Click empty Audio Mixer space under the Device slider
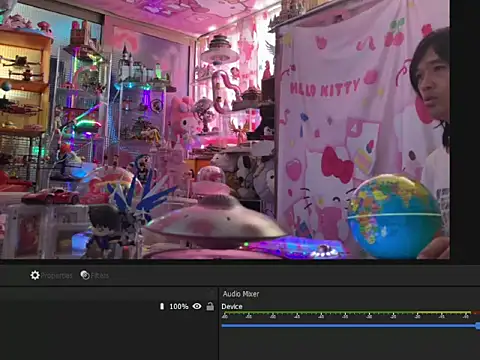This screenshot has width=480, height=360. 349,345
